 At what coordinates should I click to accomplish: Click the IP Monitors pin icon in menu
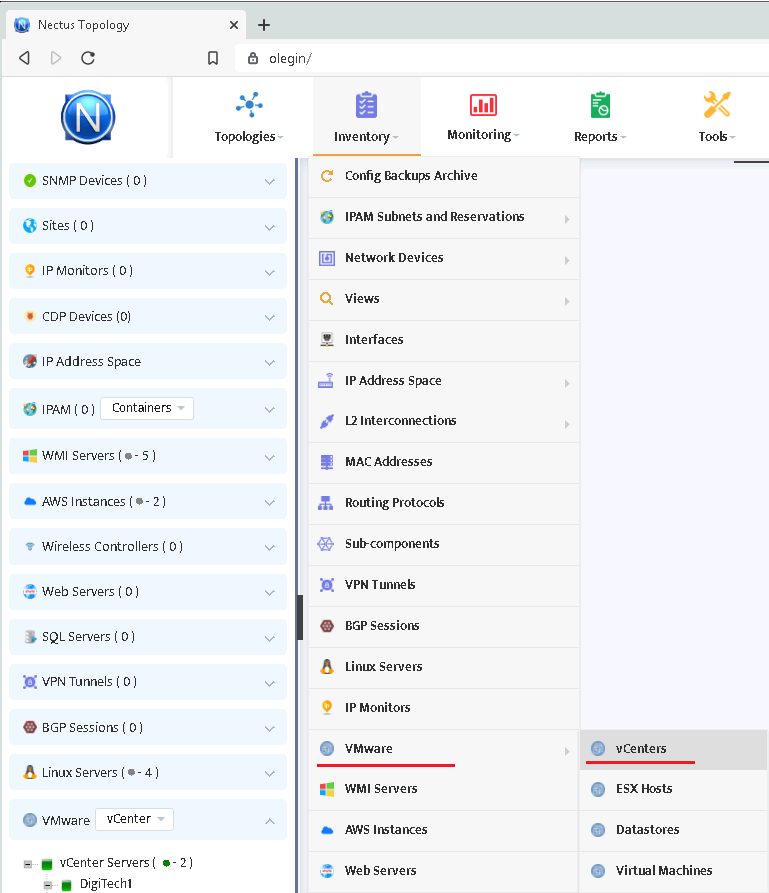pos(327,707)
